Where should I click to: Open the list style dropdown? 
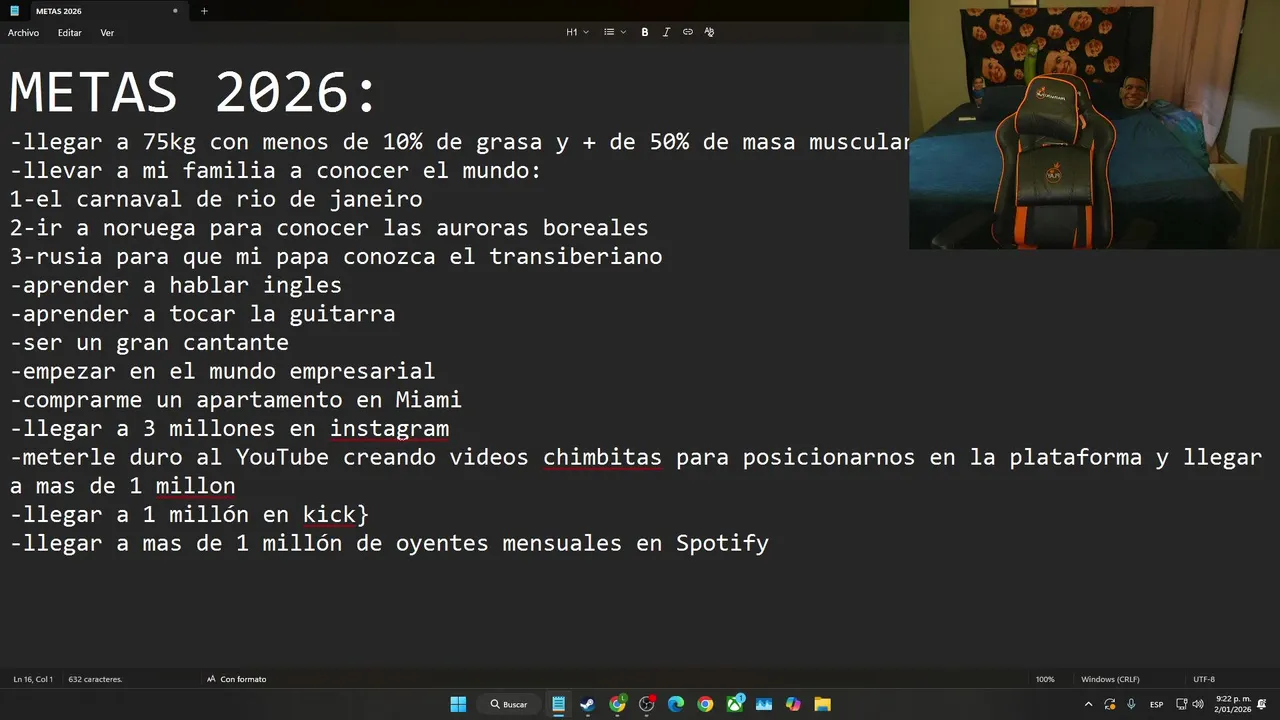(614, 32)
